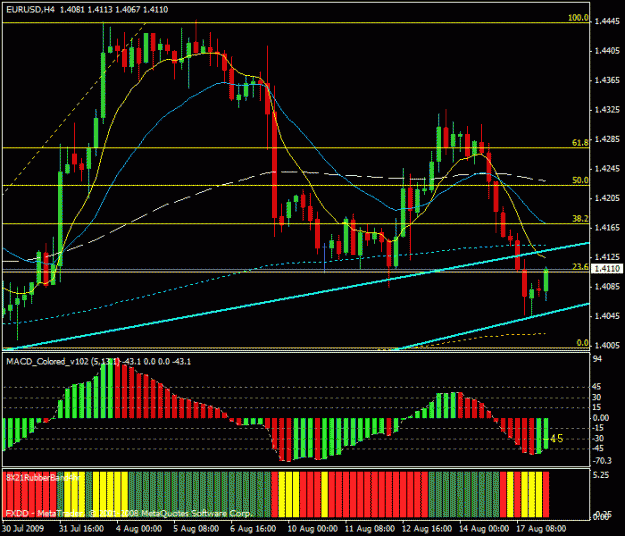Click the 11 Aug 08:00 time label
The height and width of the screenshot is (536, 625).
(x=370, y=529)
